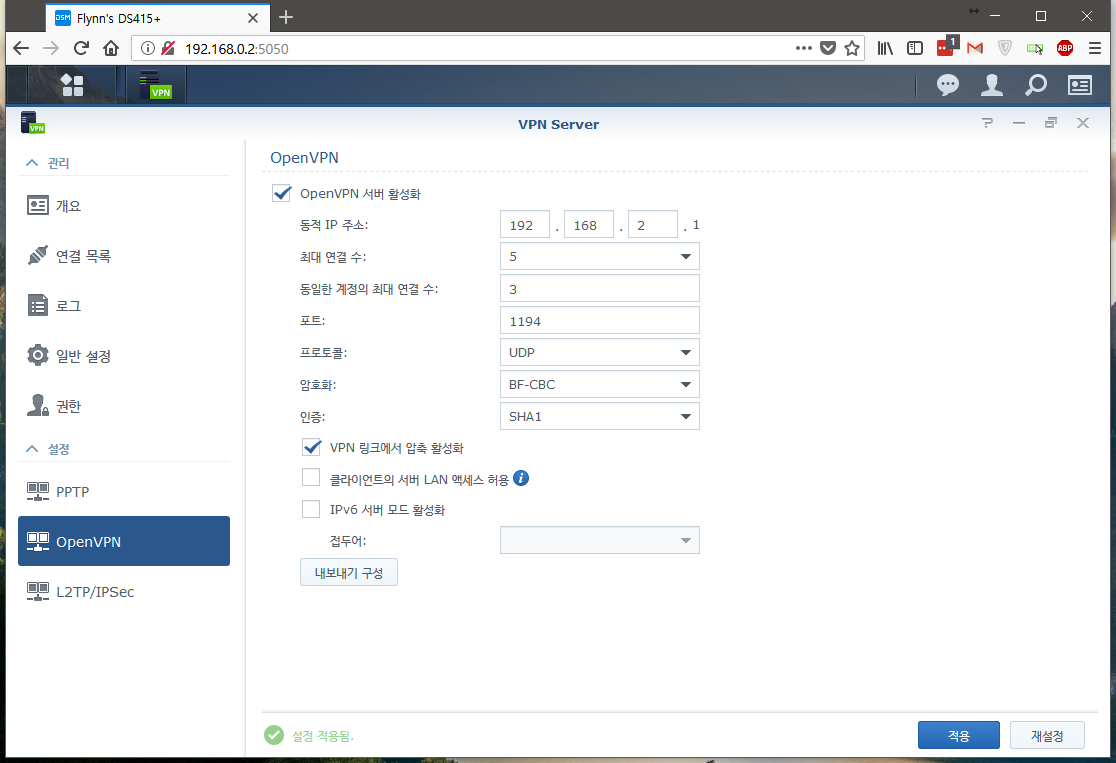Click 내보내기 구성 export button

[x=349, y=572]
